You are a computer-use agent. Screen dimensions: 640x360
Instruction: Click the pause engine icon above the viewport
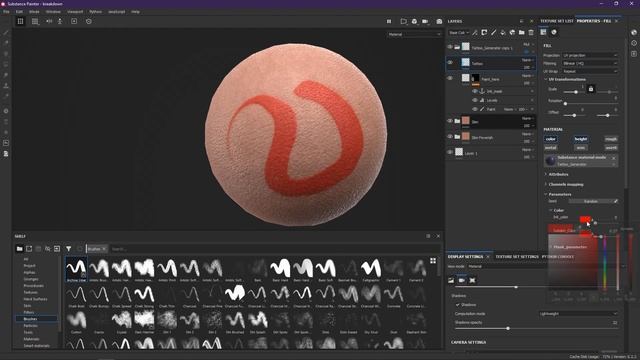(389, 21)
